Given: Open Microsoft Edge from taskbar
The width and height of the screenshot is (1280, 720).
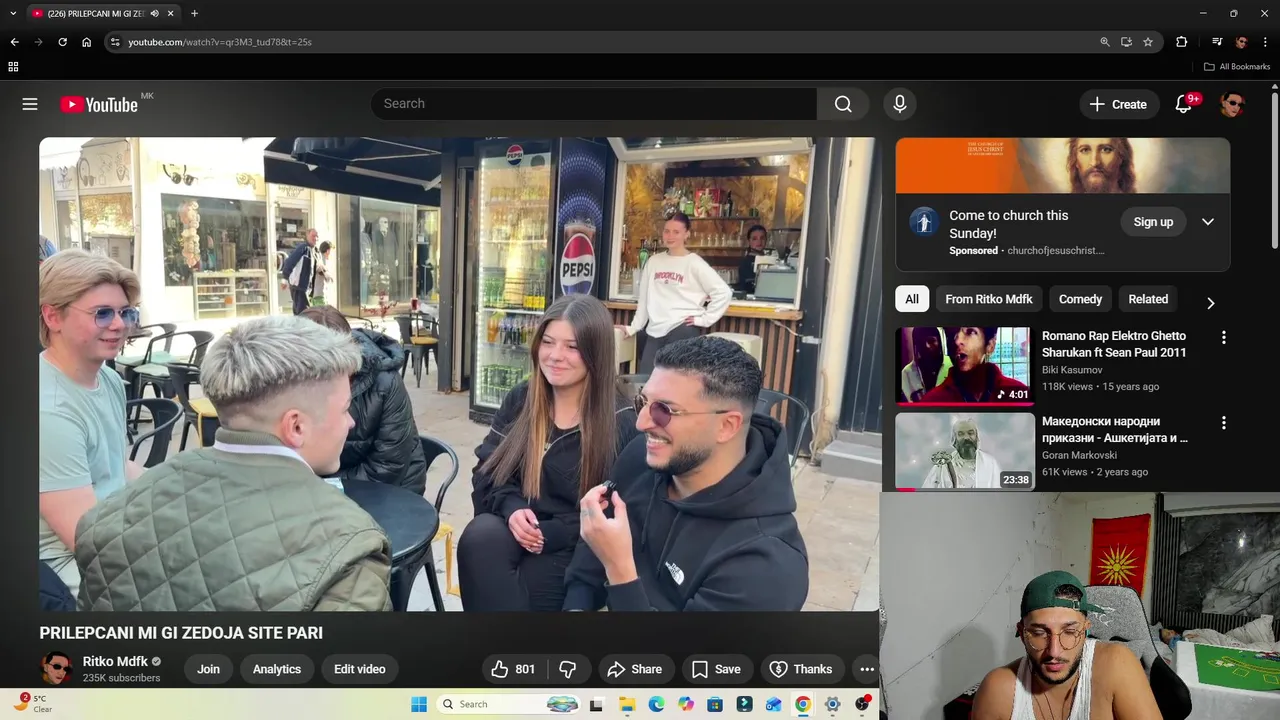Looking at the screenshot, I should (x=656, y=704).
